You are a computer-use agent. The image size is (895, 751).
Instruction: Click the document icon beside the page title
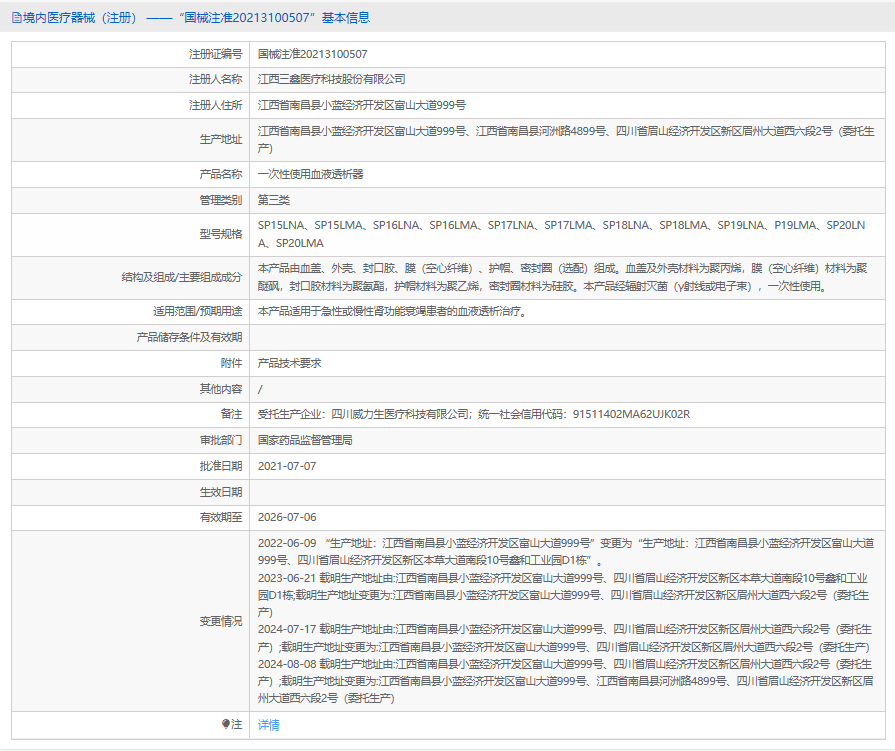[x=17, y=18]
